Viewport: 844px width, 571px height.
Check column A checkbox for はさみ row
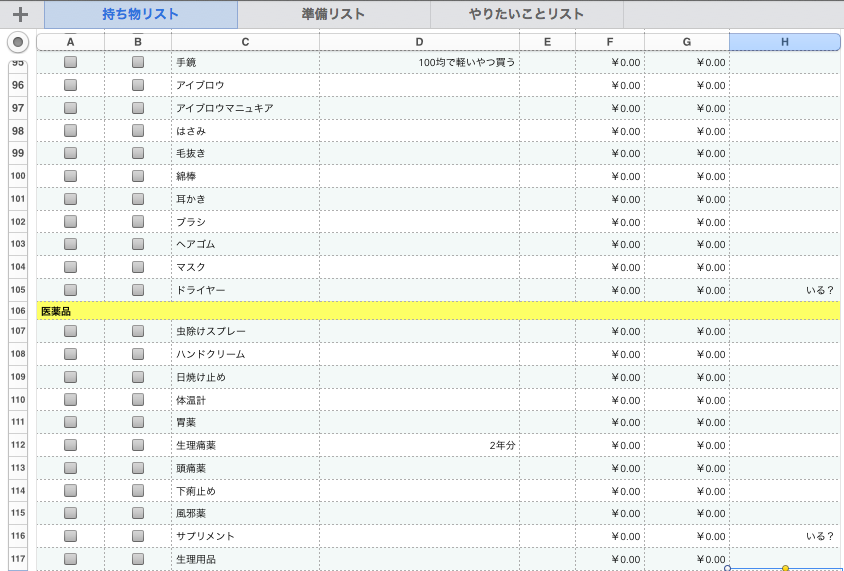(70, 131)
